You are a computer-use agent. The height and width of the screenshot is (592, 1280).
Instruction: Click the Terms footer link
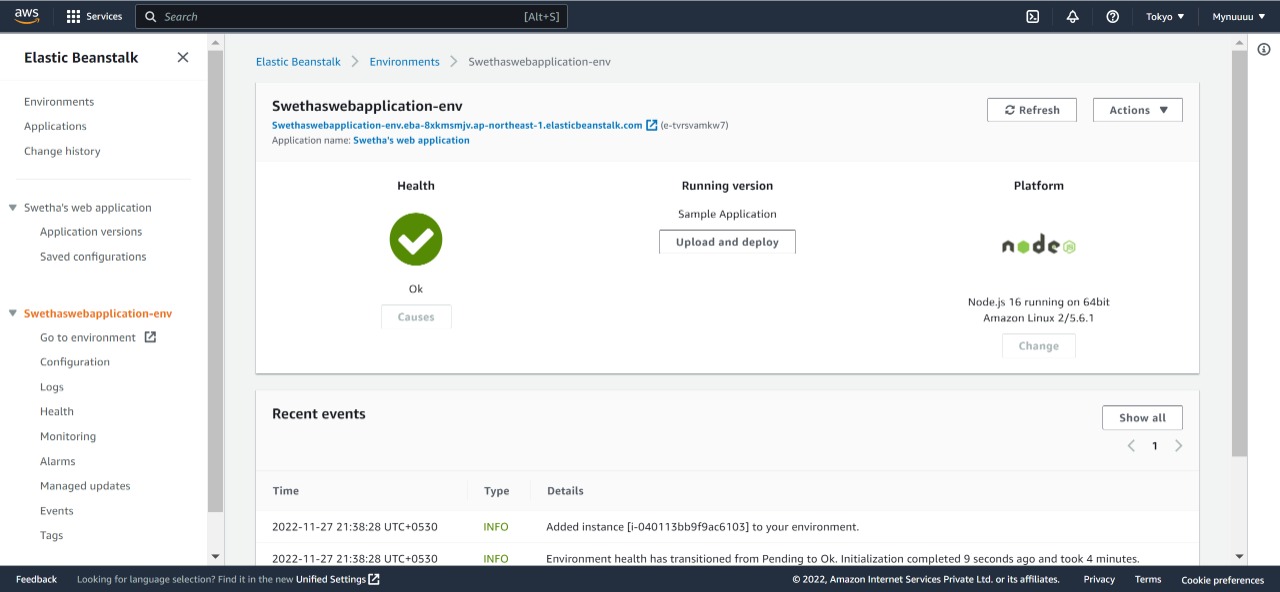coord(1148,579)
